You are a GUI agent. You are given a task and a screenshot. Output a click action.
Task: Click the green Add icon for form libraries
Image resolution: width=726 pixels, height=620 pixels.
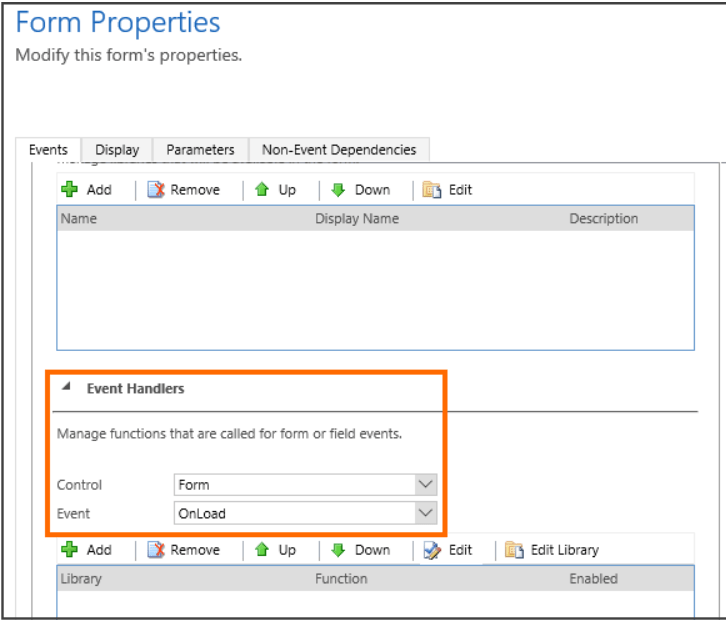click(70, 190)
